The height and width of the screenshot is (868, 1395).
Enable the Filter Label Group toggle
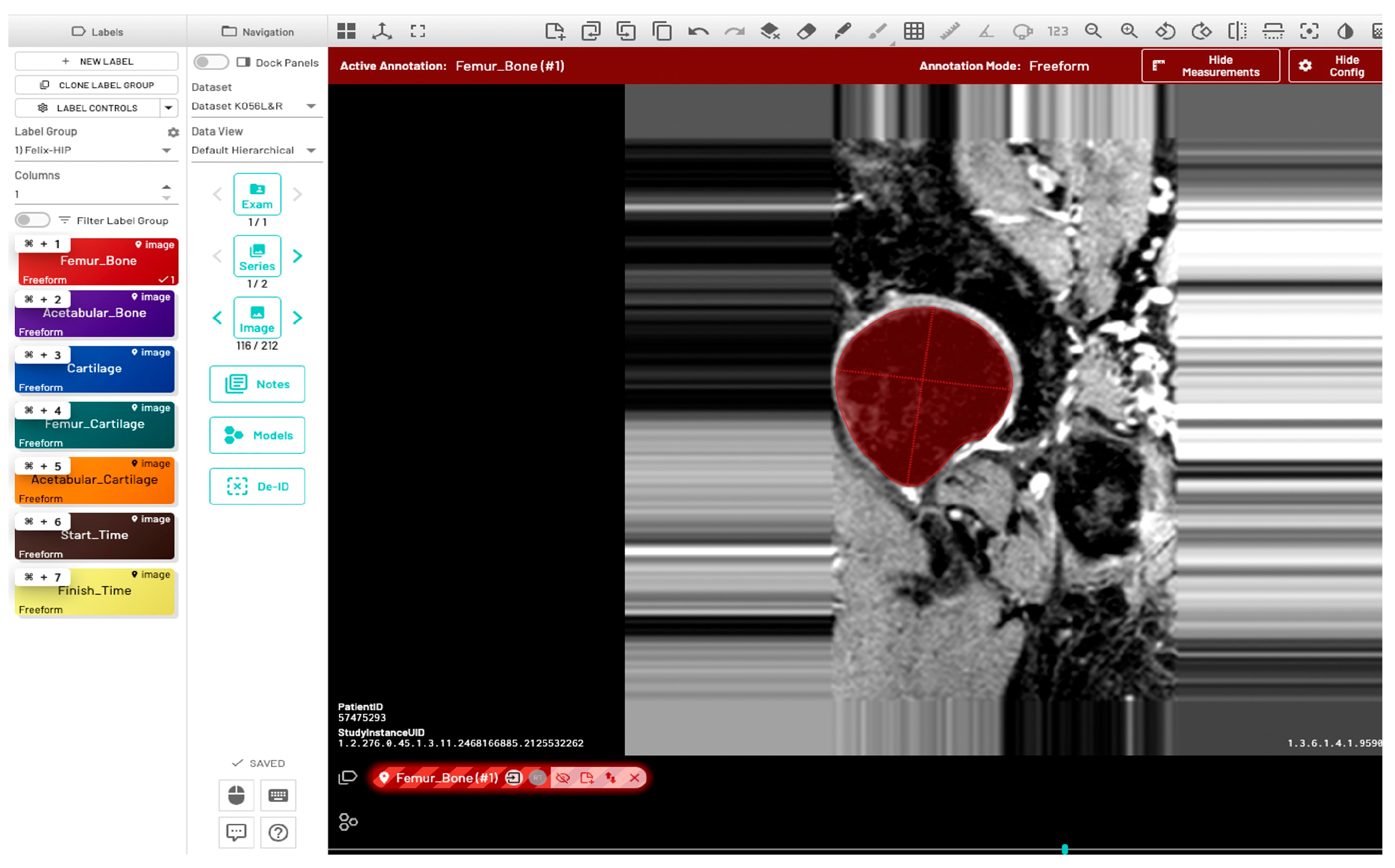tap(32, 220)
